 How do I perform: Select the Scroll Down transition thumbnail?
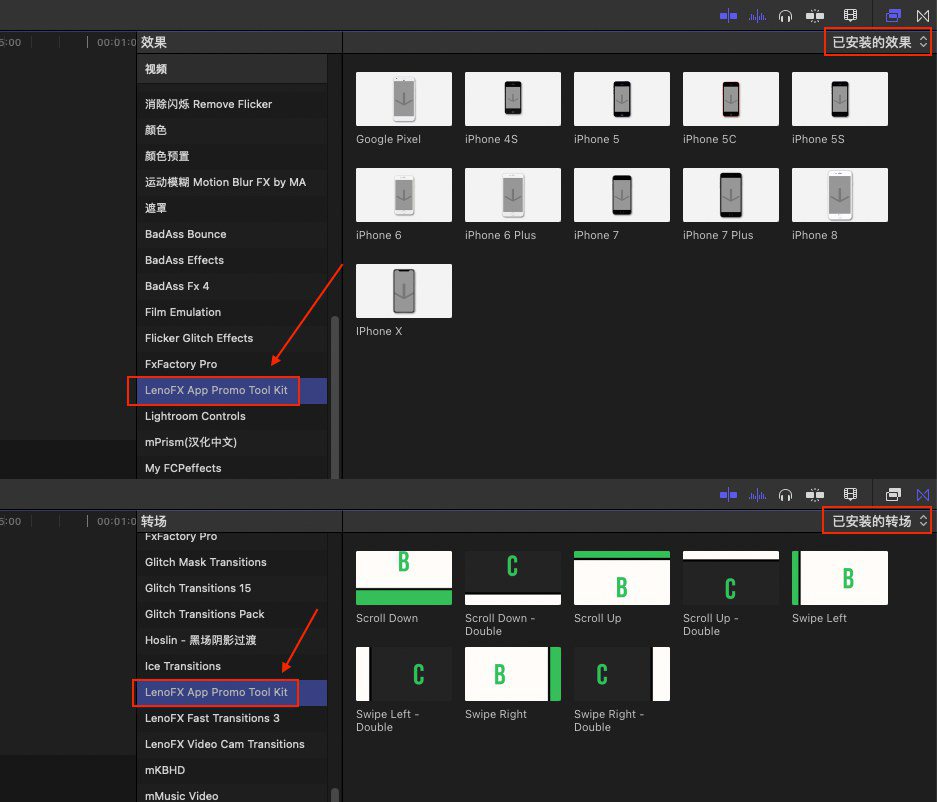tap(404, 578)
